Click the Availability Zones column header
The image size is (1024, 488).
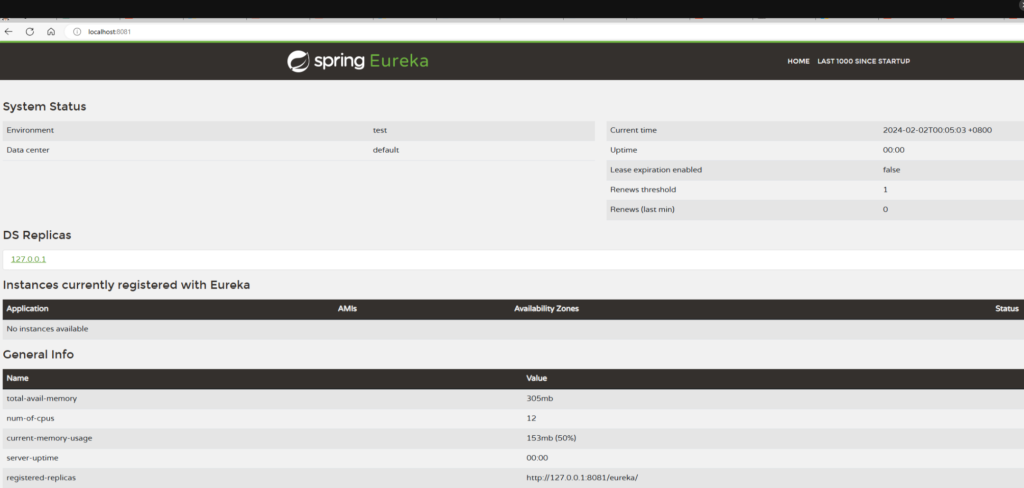click(x=547, y=309)
